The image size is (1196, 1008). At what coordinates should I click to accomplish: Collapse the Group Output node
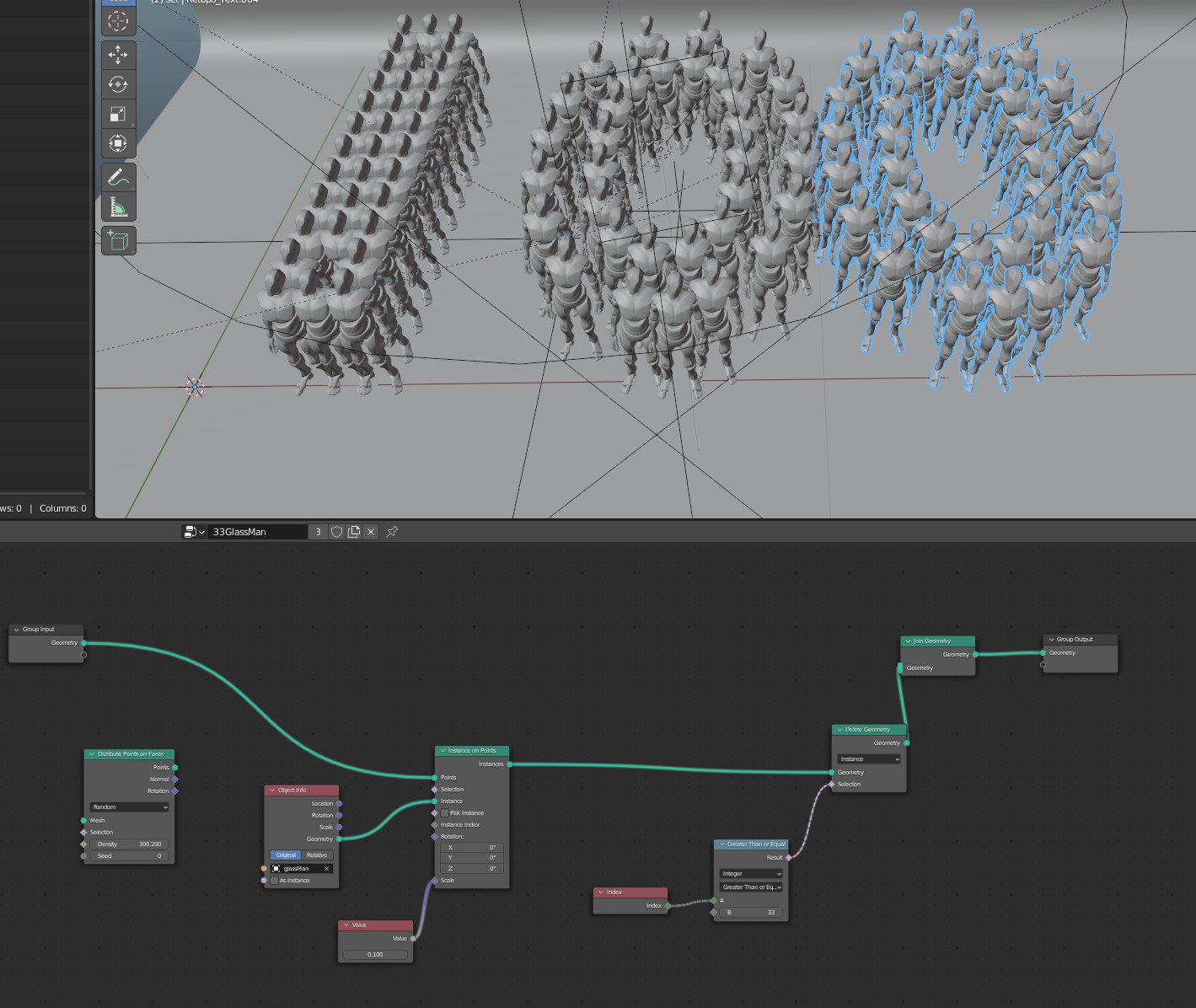click(1051, 639)
